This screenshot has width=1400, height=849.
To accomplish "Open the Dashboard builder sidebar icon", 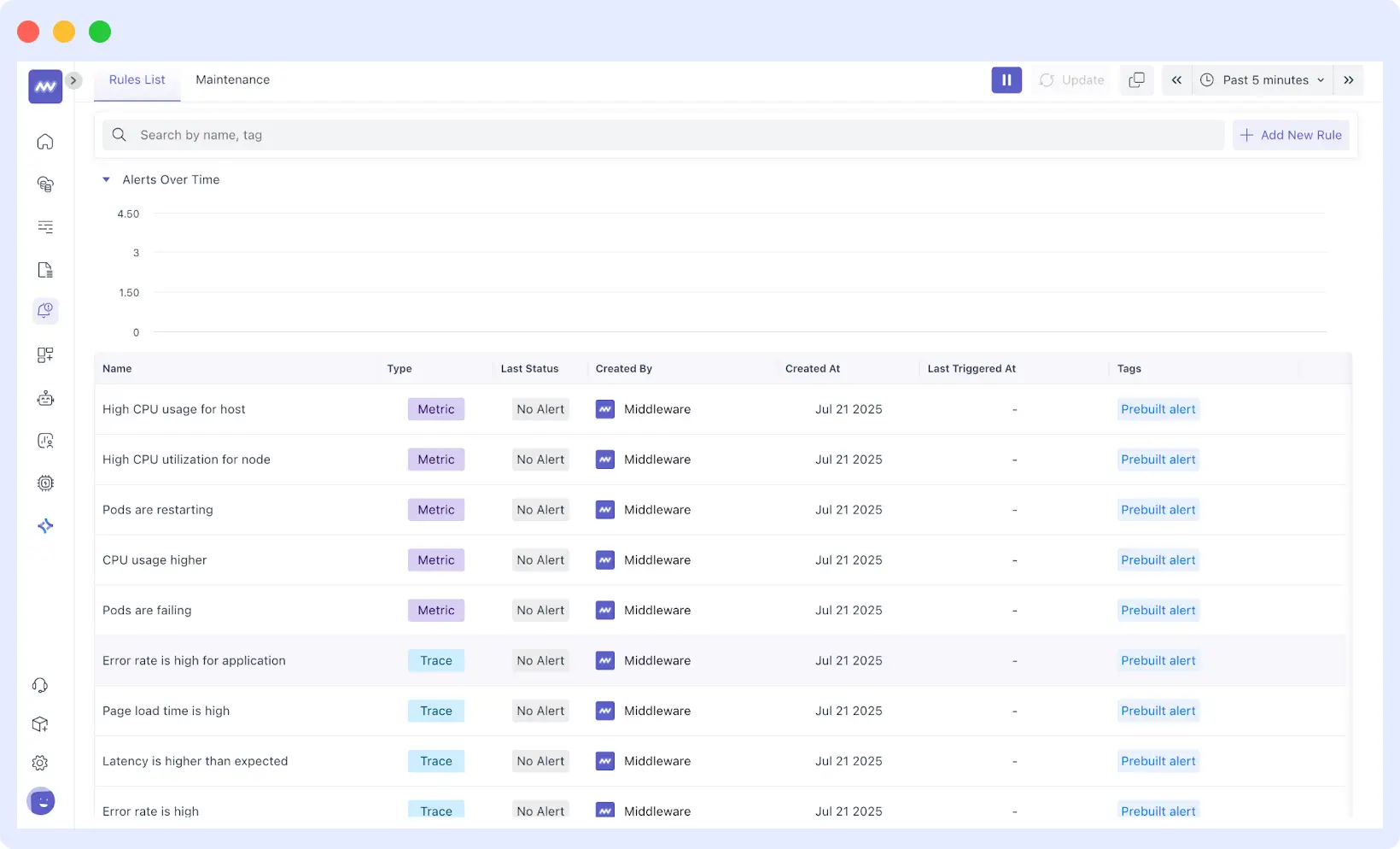I will [44, 354].
